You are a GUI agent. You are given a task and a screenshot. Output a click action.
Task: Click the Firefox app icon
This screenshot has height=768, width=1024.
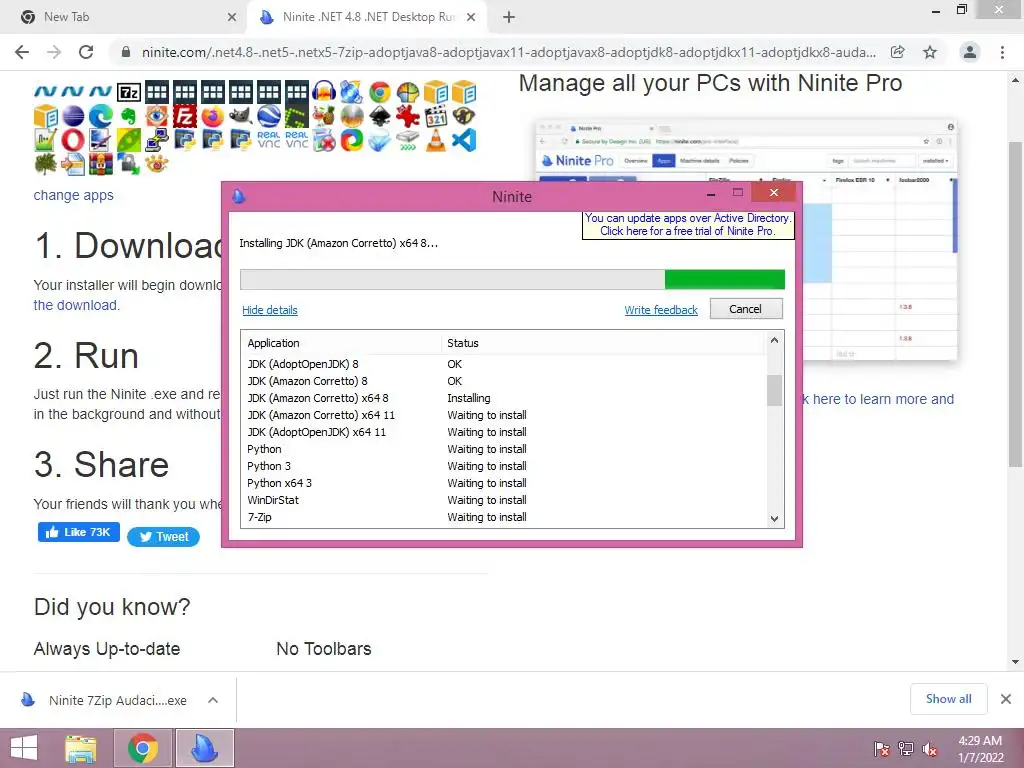212,116
